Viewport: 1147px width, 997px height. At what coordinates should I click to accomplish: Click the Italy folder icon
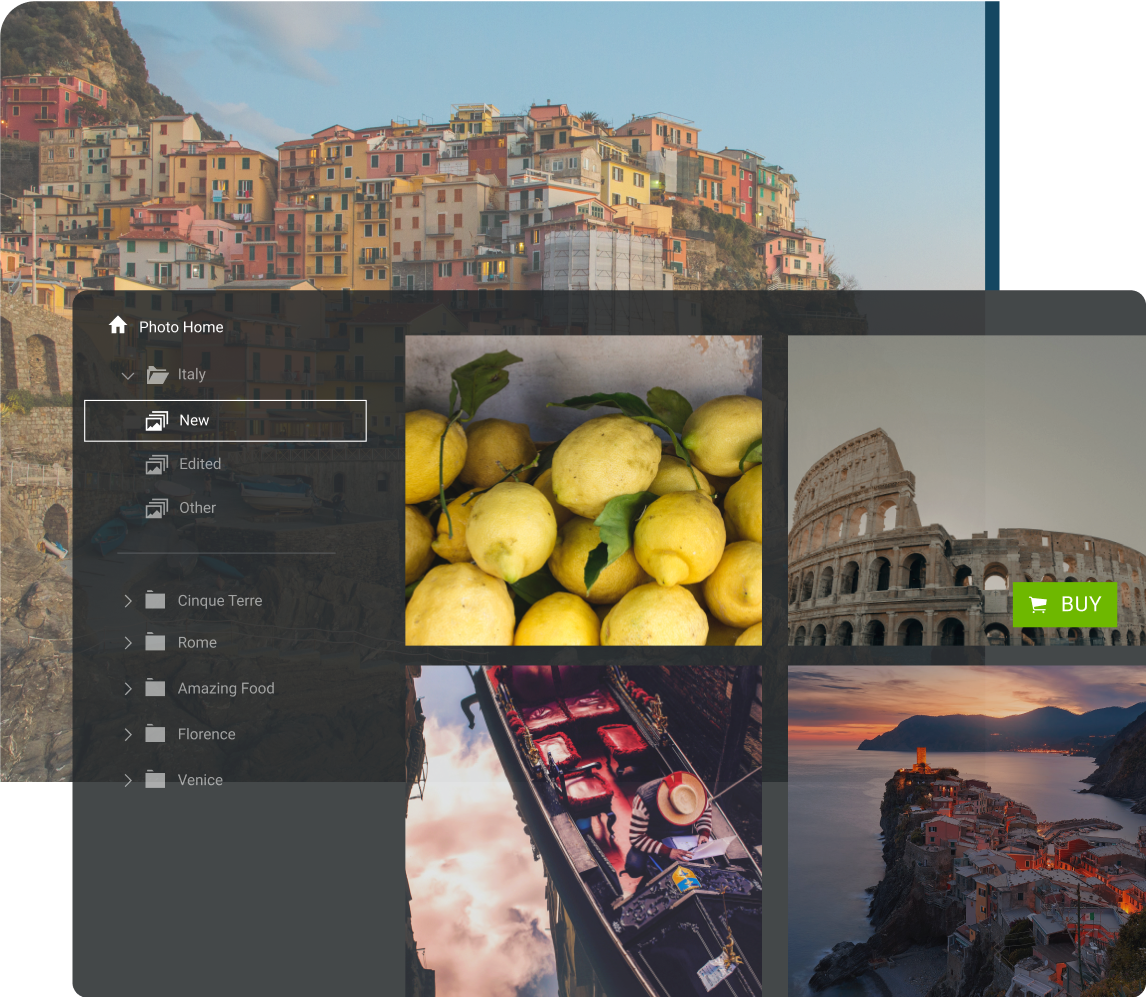157,374
